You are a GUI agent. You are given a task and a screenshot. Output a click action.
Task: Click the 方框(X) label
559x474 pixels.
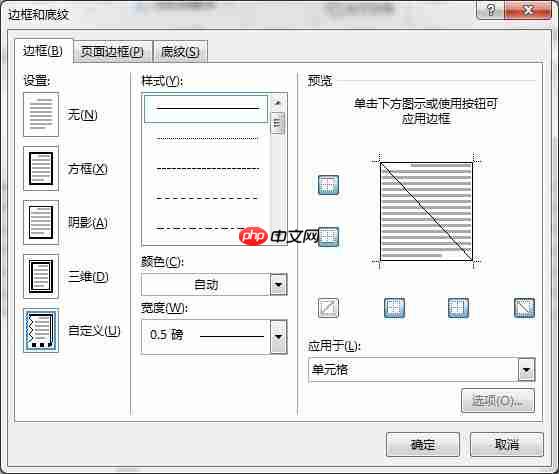(88, 169)
